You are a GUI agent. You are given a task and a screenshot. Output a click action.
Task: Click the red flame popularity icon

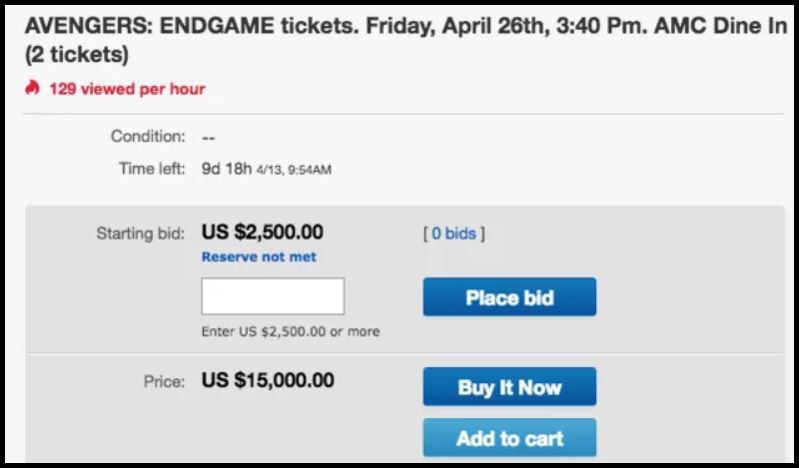[32, 88]
